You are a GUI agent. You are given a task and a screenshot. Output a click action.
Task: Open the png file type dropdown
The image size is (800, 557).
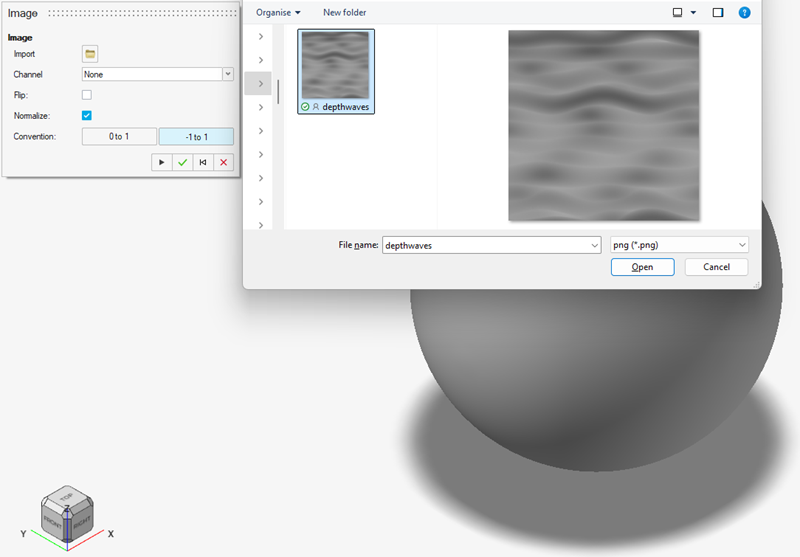pyautogui.click(x=679, y=245)
